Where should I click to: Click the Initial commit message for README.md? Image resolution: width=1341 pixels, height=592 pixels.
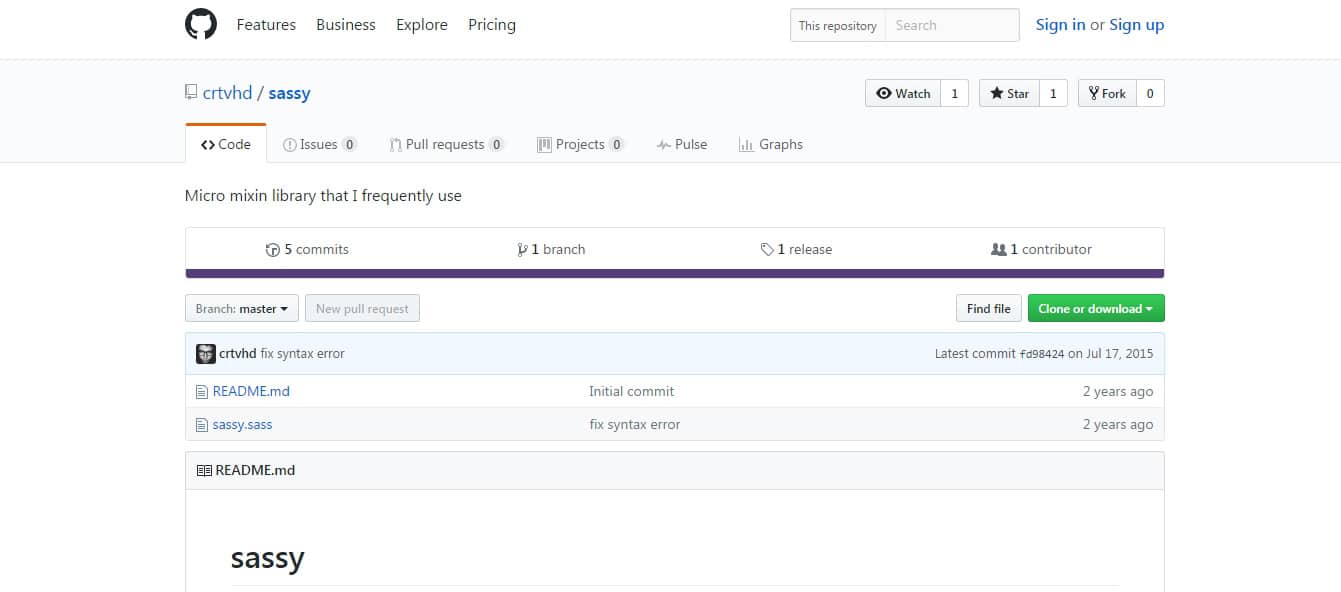[632, 391]
